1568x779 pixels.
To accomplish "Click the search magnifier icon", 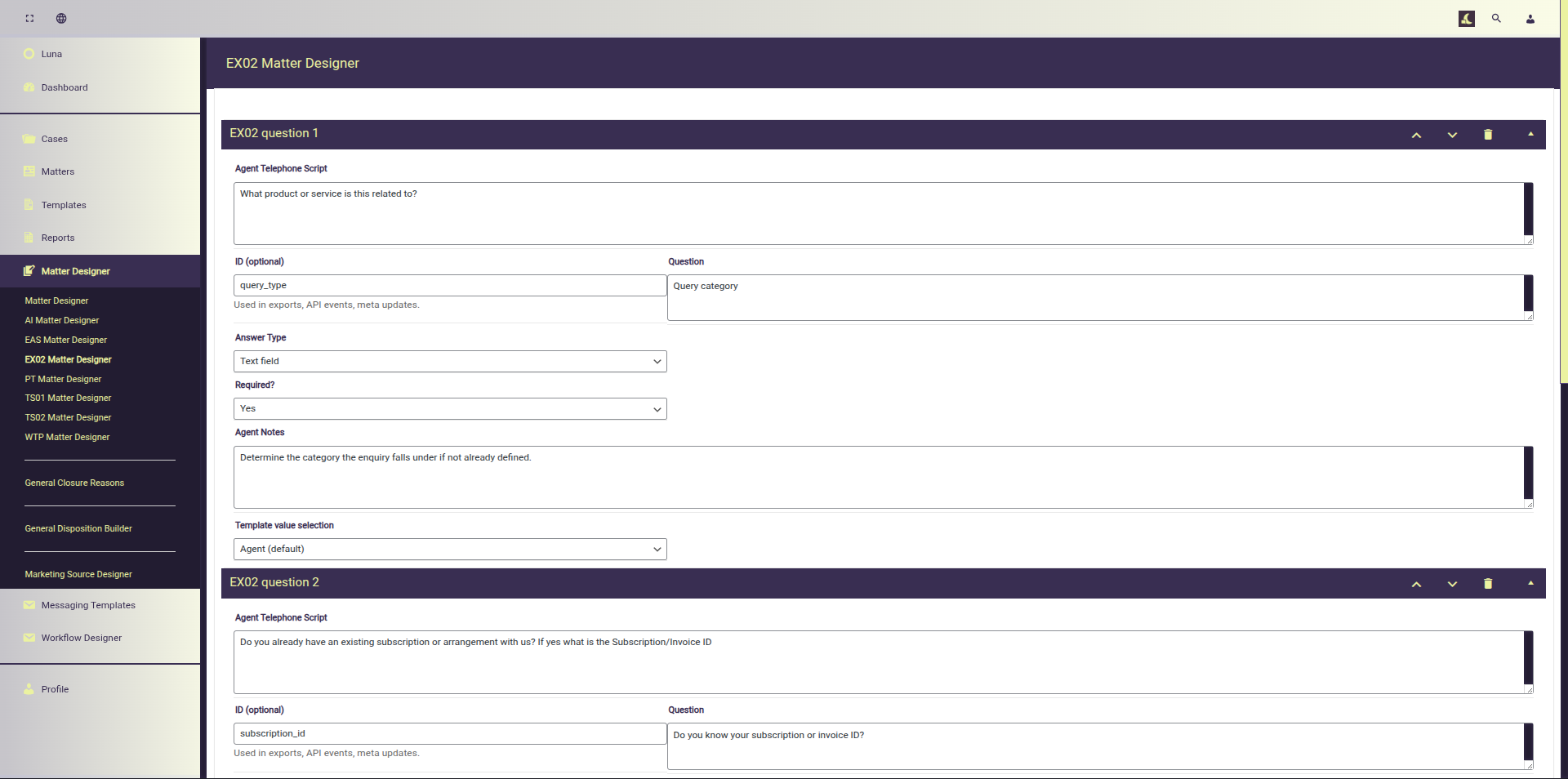I will coord(1496,18).
